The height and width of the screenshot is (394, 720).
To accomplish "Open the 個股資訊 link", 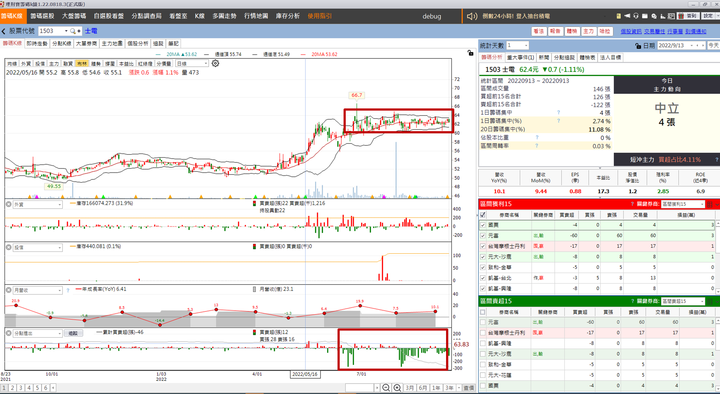I will pos(630,31).
